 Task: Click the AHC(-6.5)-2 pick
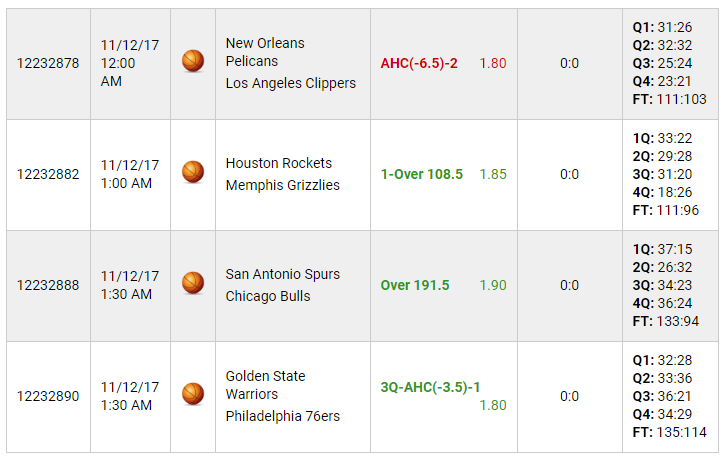coord(419,63)
